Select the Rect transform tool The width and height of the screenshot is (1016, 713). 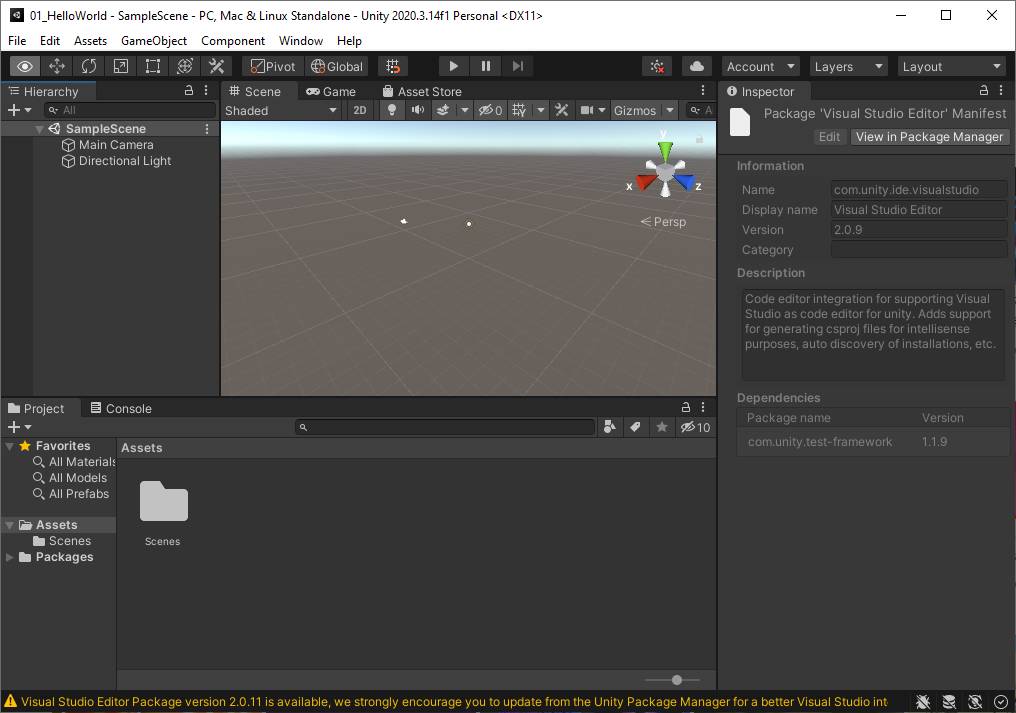[x=152, y=66]
